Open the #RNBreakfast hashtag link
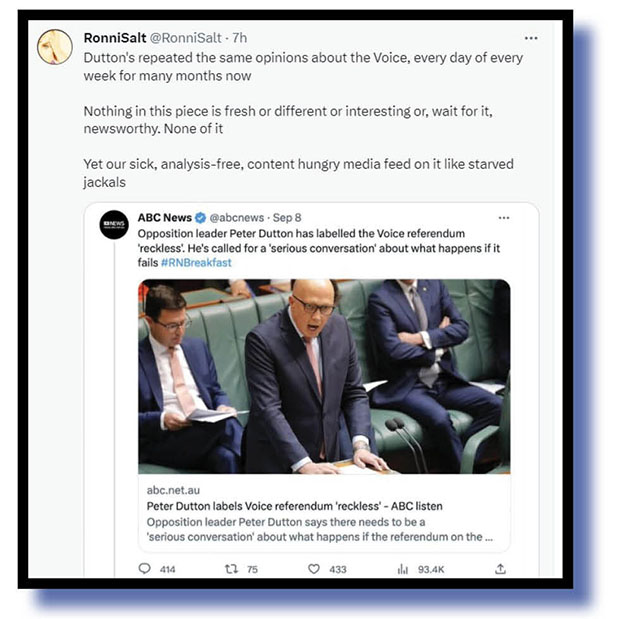The height and width of the screenshot is (619, 624). pos(196,263)
